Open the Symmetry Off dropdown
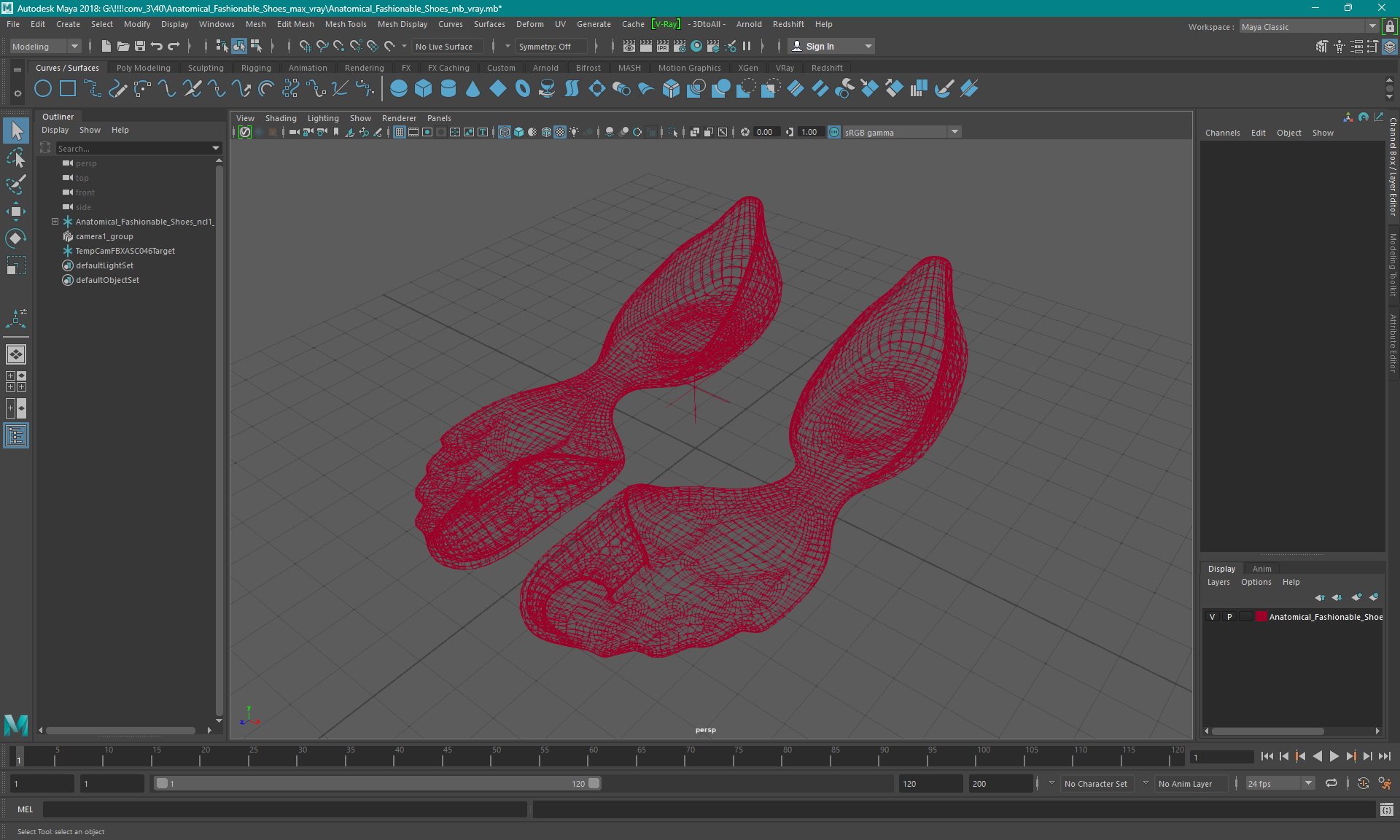 550,46
